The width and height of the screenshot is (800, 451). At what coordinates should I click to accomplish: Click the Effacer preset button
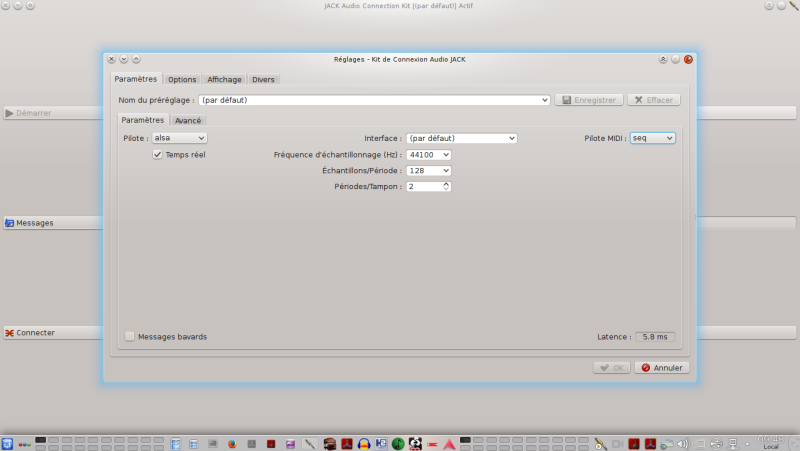point(654,100)
